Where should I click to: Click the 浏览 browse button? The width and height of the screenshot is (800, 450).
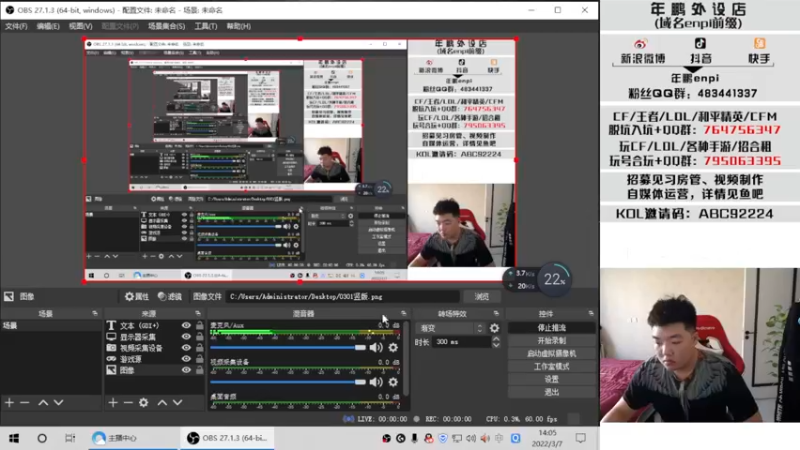pyautogui.click(x=482, y=296)
